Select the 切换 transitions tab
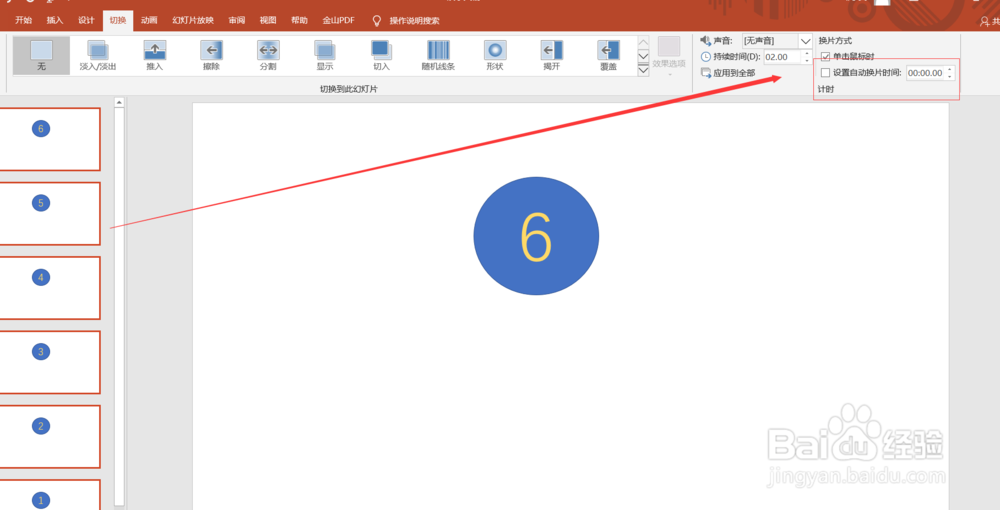 [x=118, y=20]
